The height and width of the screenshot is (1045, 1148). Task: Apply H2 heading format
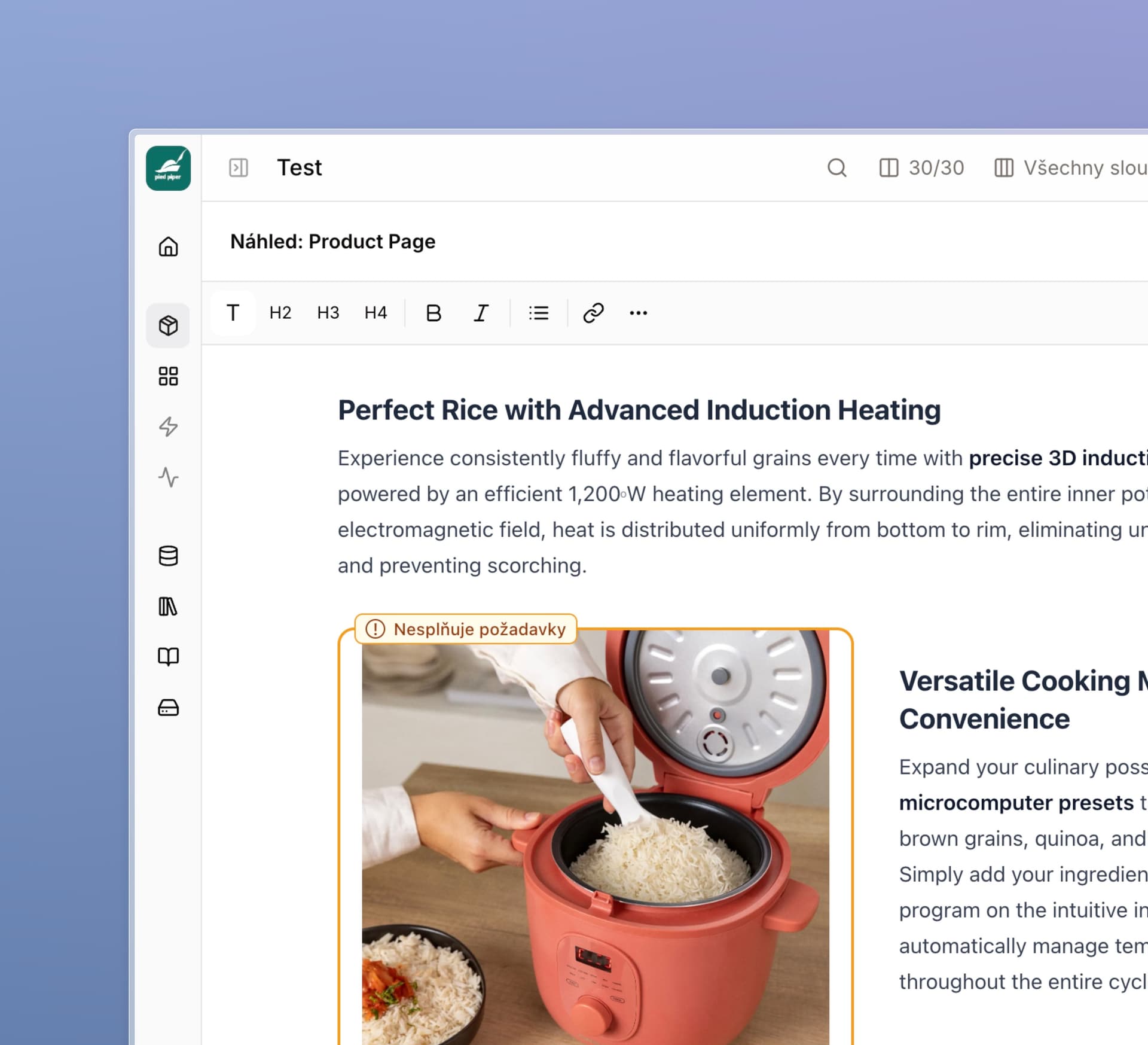pos(280,313)
